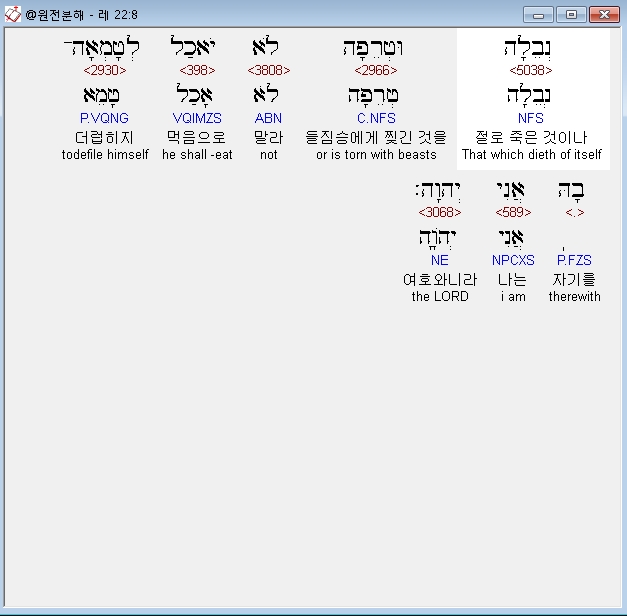Select parsing code ABN

[268, 118]
